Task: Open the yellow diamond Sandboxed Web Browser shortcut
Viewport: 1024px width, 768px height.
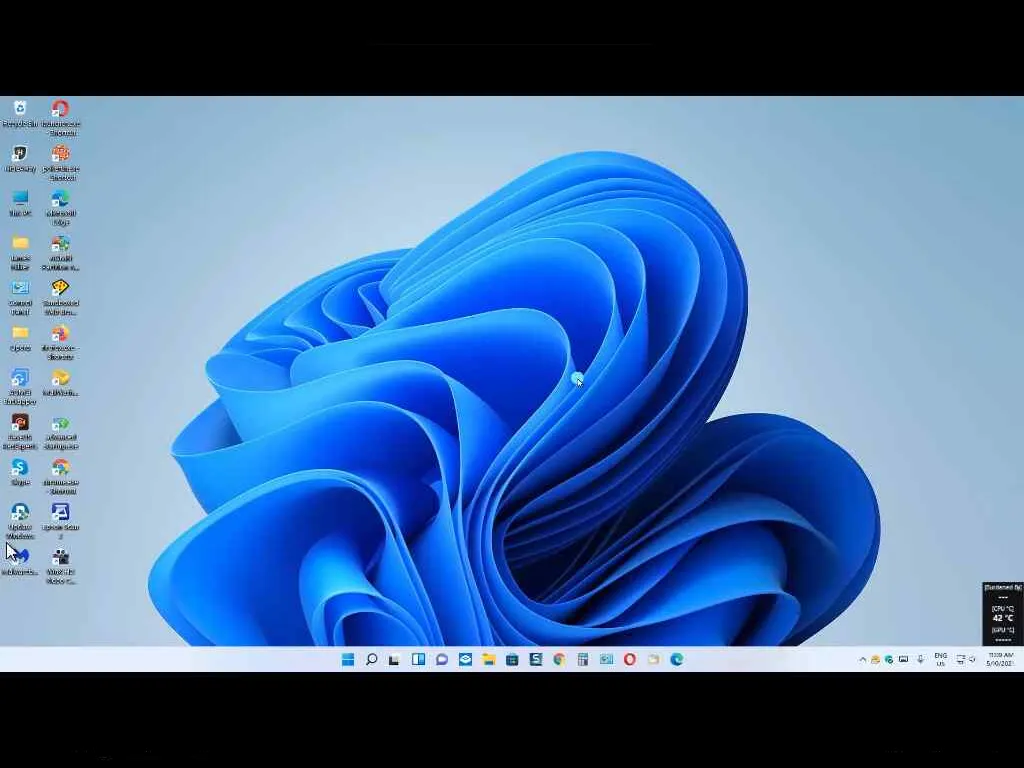Action: tap(60, 297)
